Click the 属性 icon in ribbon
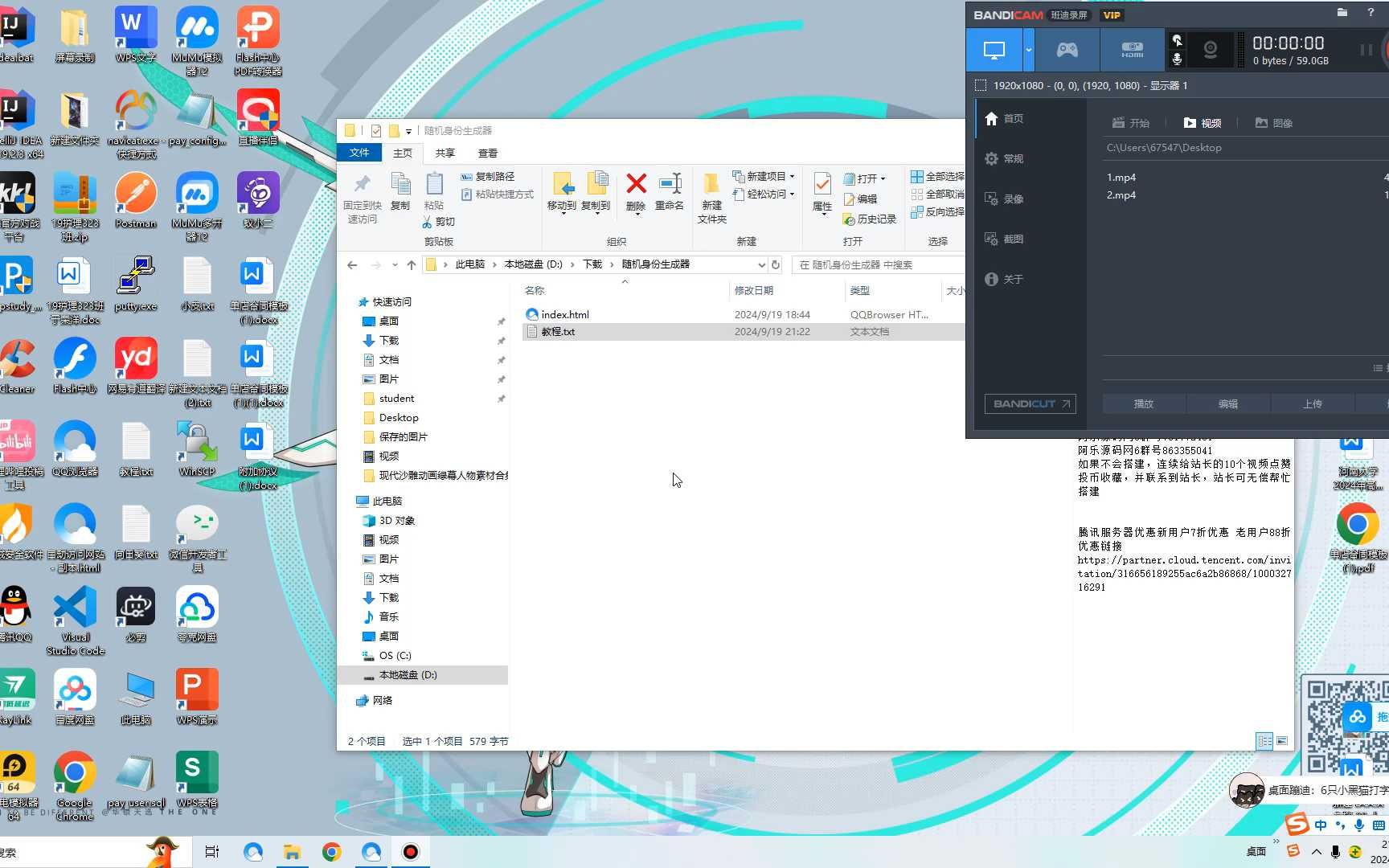 (x=822, y=184)
